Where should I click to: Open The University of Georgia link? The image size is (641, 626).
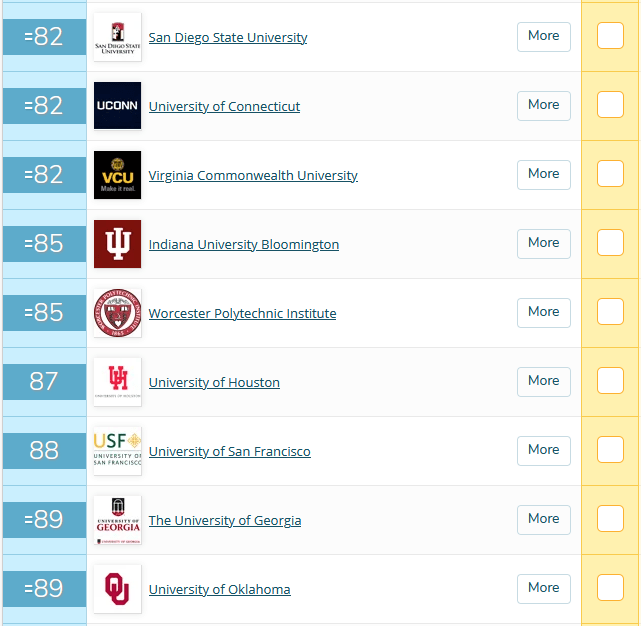(224, 521)
